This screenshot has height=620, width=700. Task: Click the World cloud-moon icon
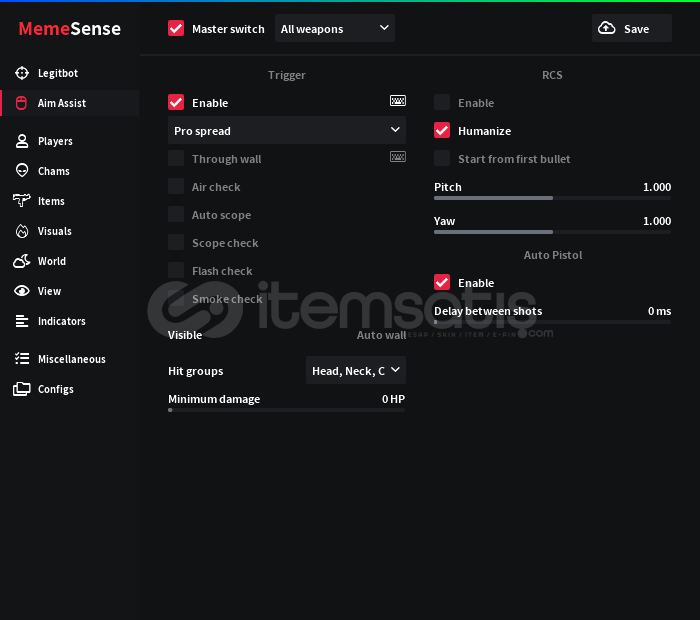[21, 261]
